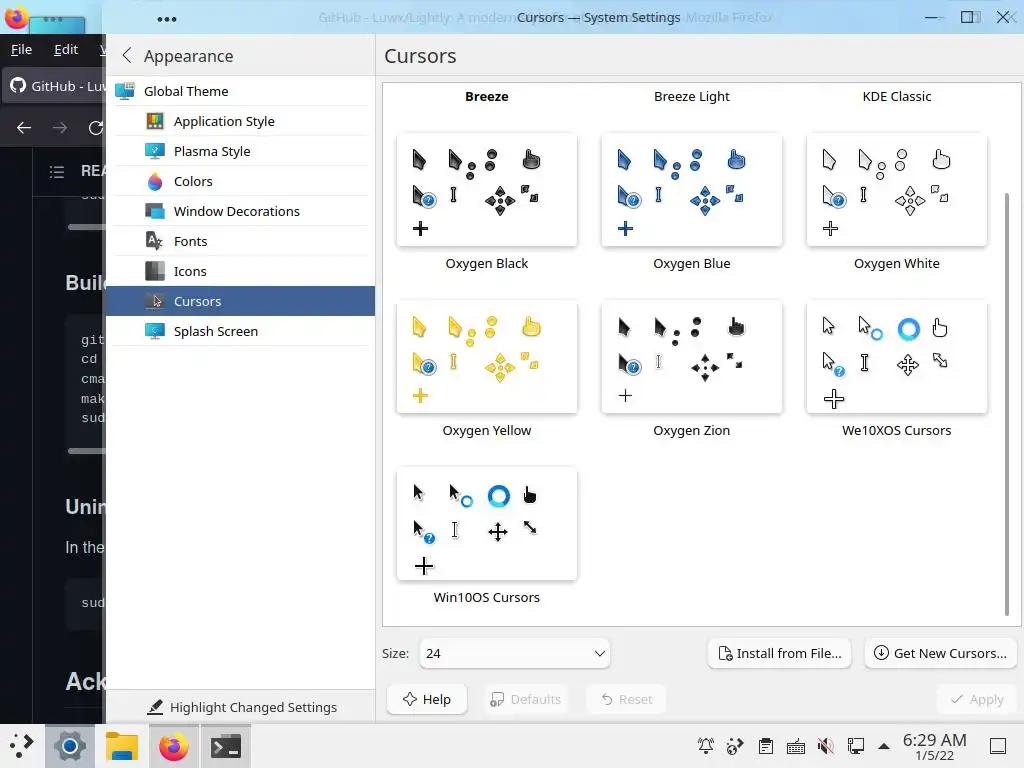Click the Icons module icon
1024x768 pixels.
point(155,272)
